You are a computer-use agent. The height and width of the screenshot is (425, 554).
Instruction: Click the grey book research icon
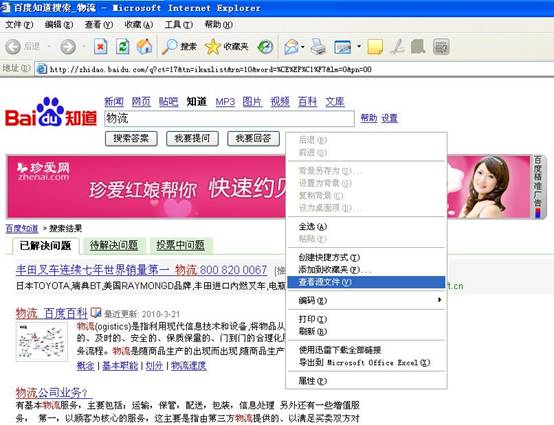coord(418,47)
